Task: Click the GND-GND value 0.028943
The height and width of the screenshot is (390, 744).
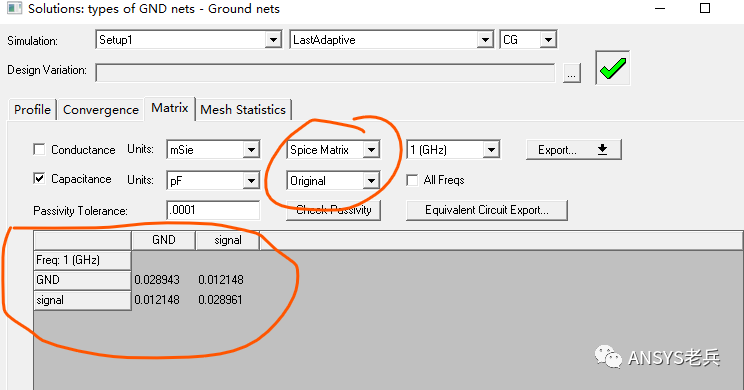Action: (157, 280)
